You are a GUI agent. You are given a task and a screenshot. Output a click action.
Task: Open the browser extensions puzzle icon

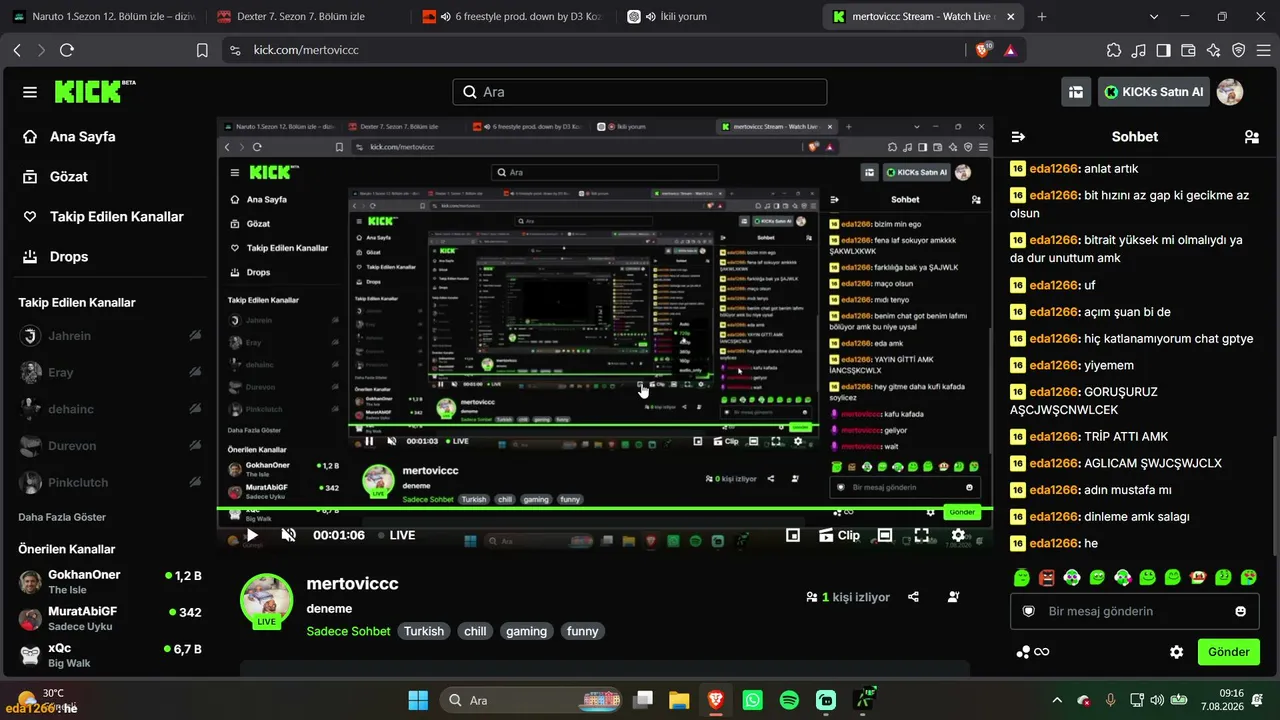[x=1114, y=50]
